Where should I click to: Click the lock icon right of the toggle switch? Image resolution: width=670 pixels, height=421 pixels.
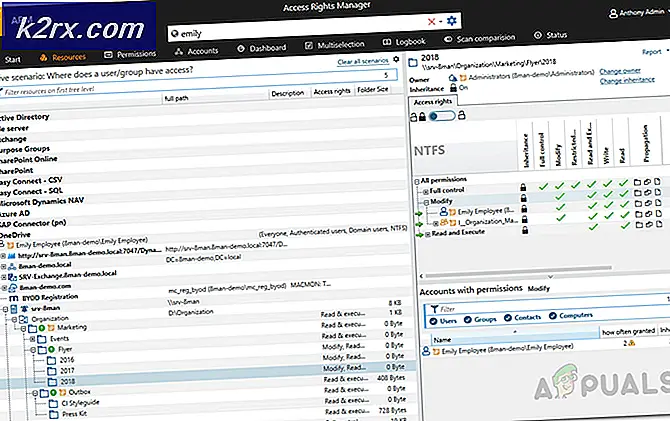[461, 115]
